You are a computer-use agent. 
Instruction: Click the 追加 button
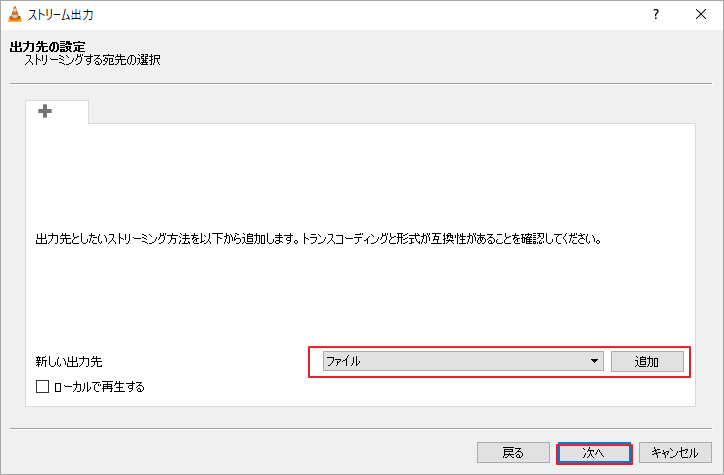647,361
